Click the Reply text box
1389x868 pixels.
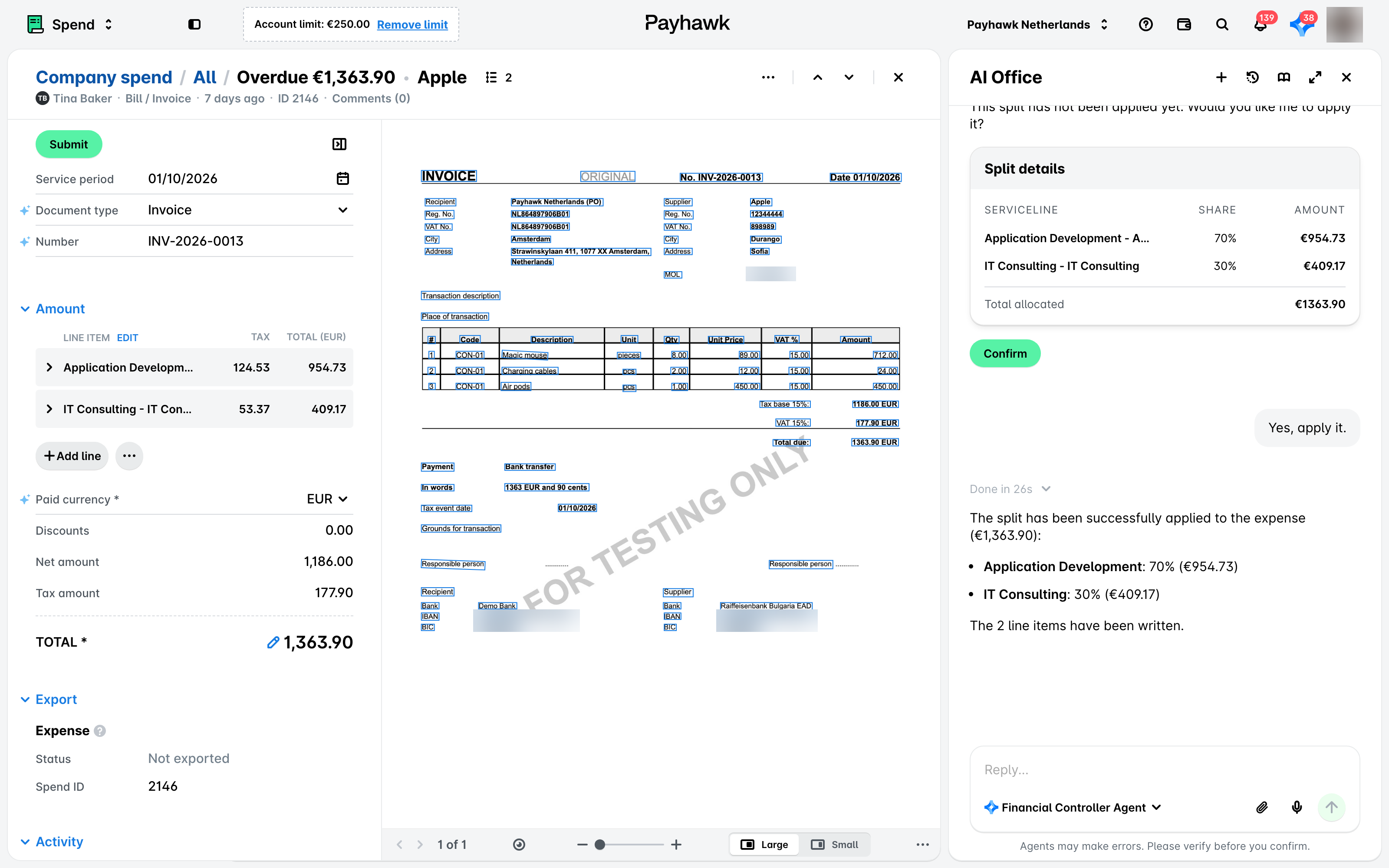1164,770
